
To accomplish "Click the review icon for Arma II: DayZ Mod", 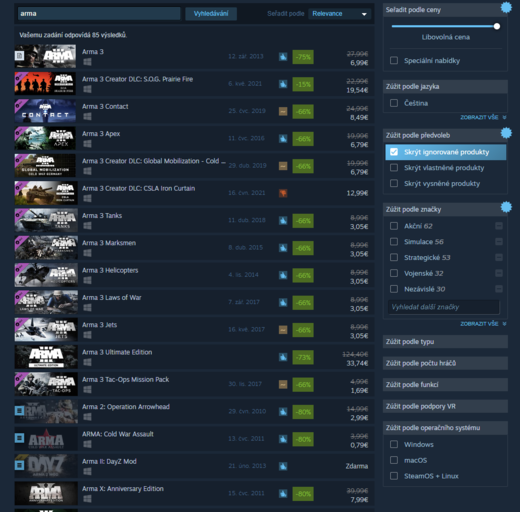I will (x=283, y=466).
